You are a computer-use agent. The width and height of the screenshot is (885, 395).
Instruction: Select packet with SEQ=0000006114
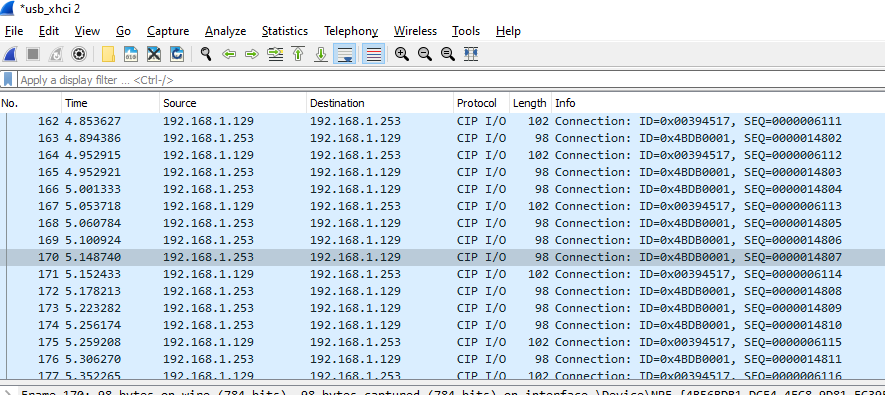pyautogui.click(x=442, y=274)
